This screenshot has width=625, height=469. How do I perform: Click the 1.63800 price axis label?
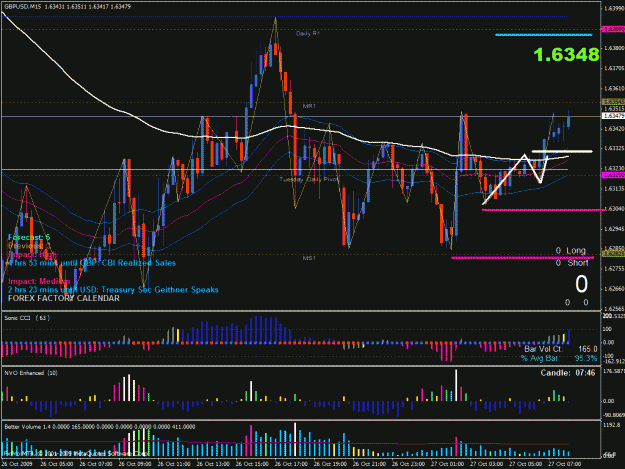pos(614,48)
